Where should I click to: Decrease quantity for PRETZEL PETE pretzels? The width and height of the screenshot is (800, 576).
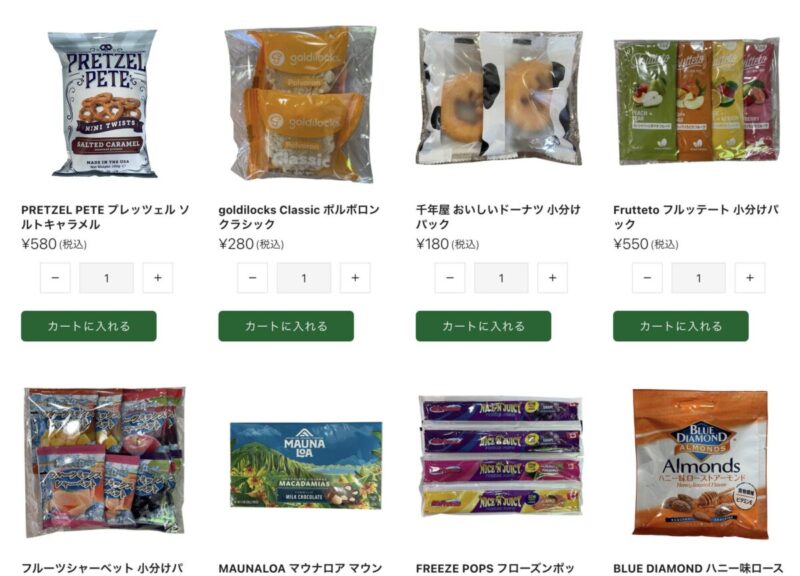point(55,278)
